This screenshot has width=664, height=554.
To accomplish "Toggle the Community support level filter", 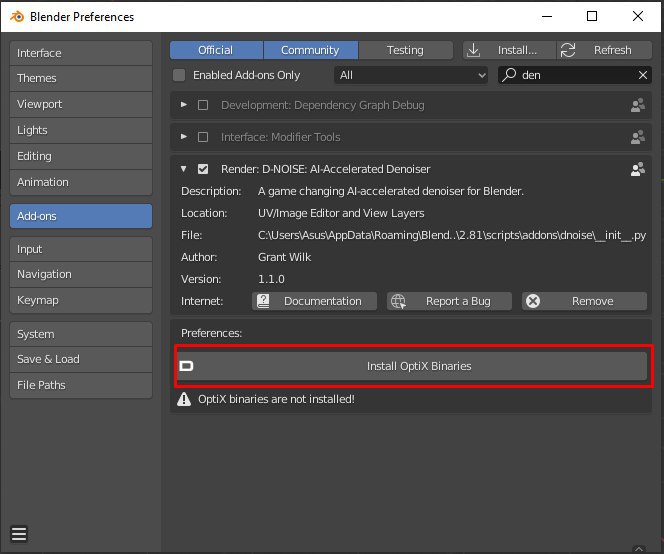I will (311, 50).
